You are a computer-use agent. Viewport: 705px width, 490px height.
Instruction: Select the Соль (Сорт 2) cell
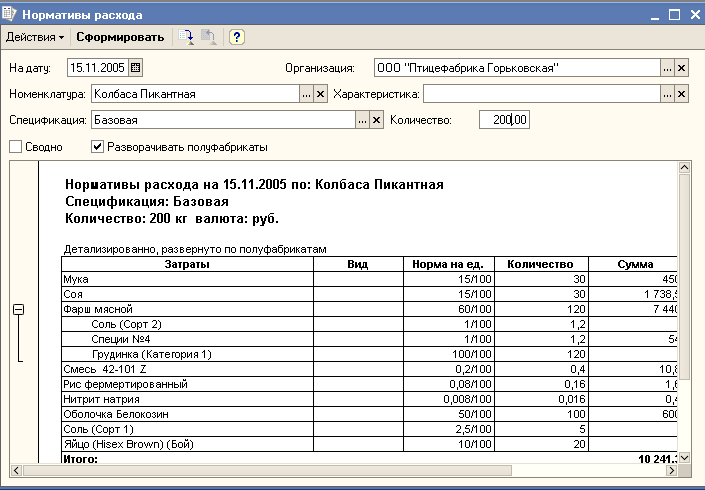point(187,324)
